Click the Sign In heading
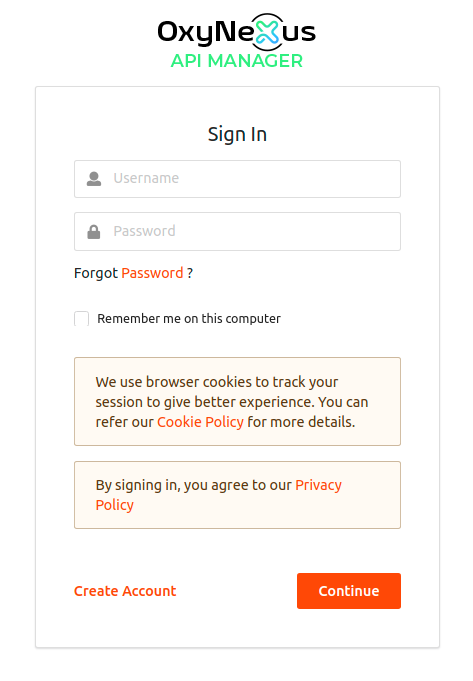 [237, 134]
